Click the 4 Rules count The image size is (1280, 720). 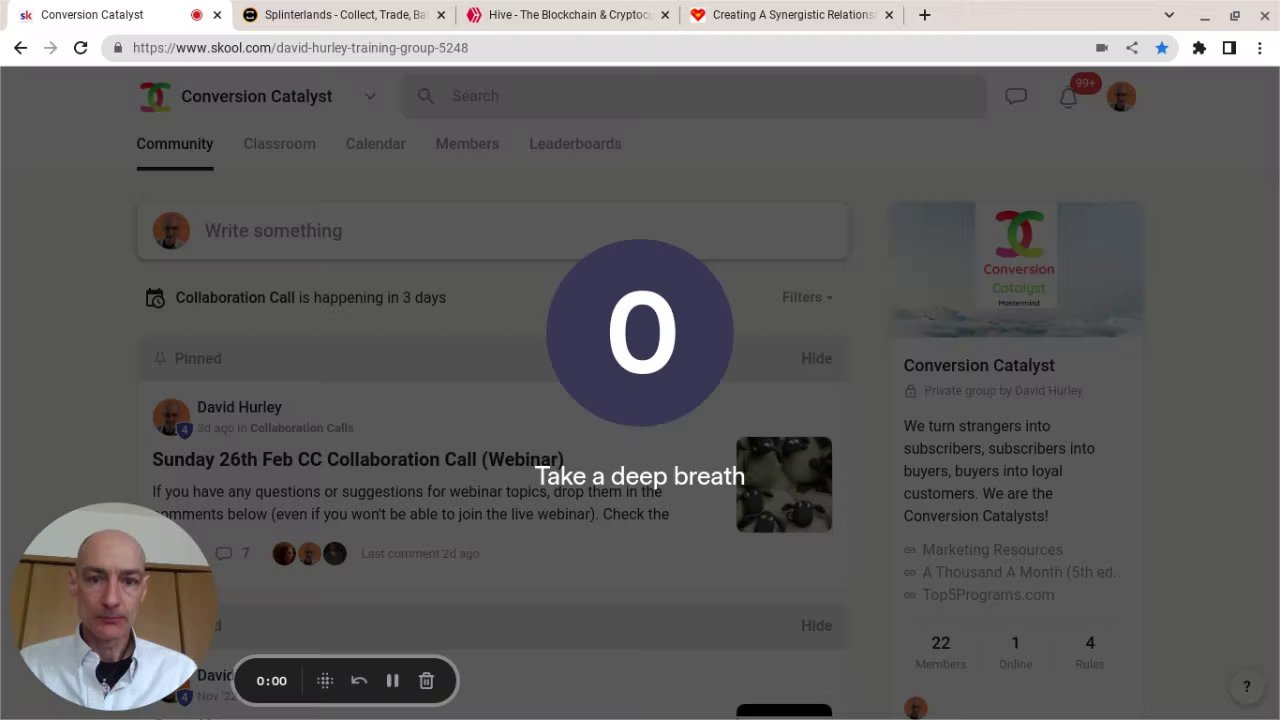(x=1090, y=652)
